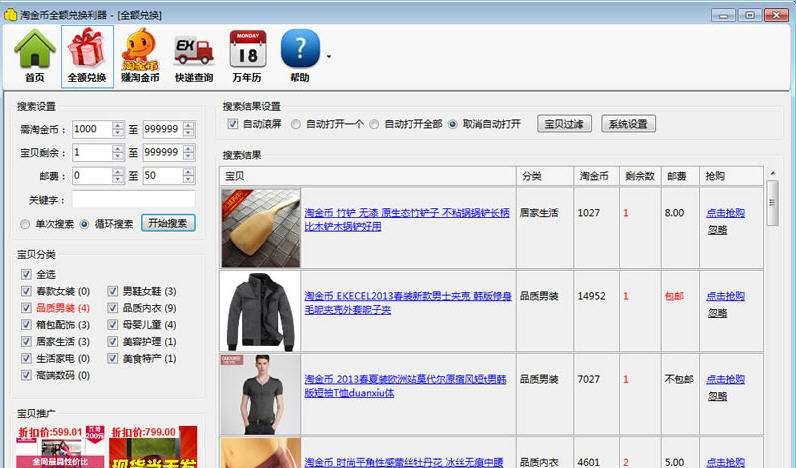Select the 自动打开一个 radio option

point(295,124)
